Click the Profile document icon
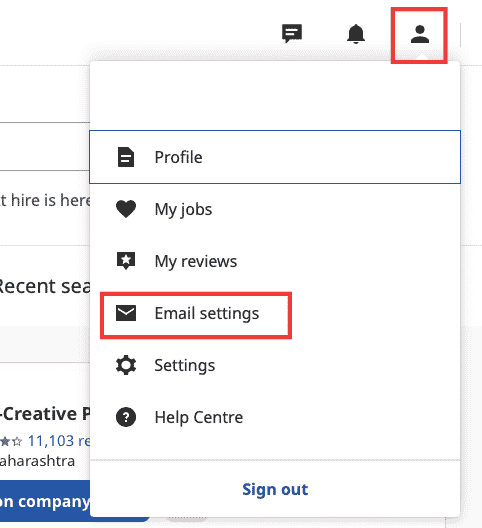 pos(126,157)
